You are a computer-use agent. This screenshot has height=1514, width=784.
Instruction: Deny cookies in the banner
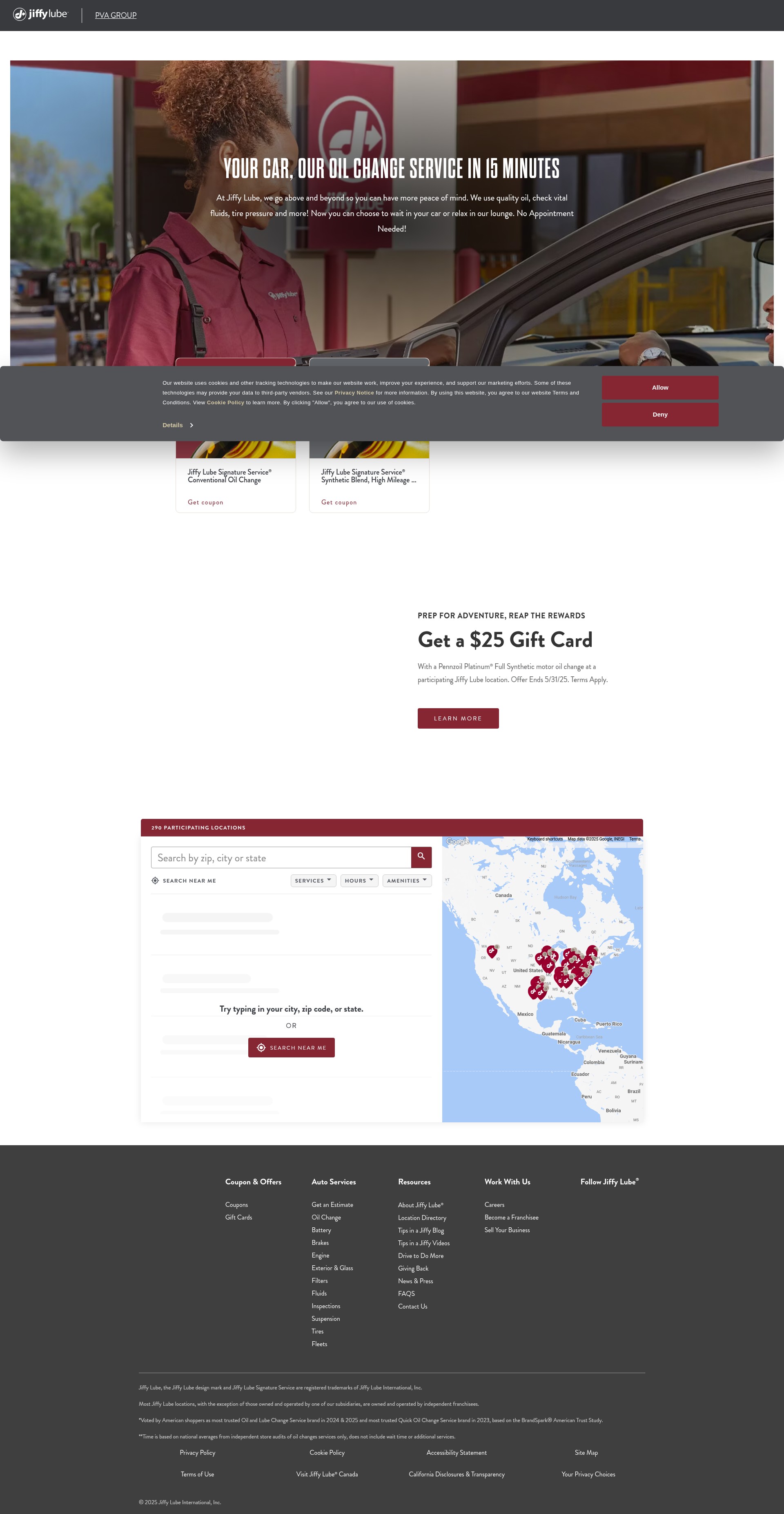[x=659, y=415]
